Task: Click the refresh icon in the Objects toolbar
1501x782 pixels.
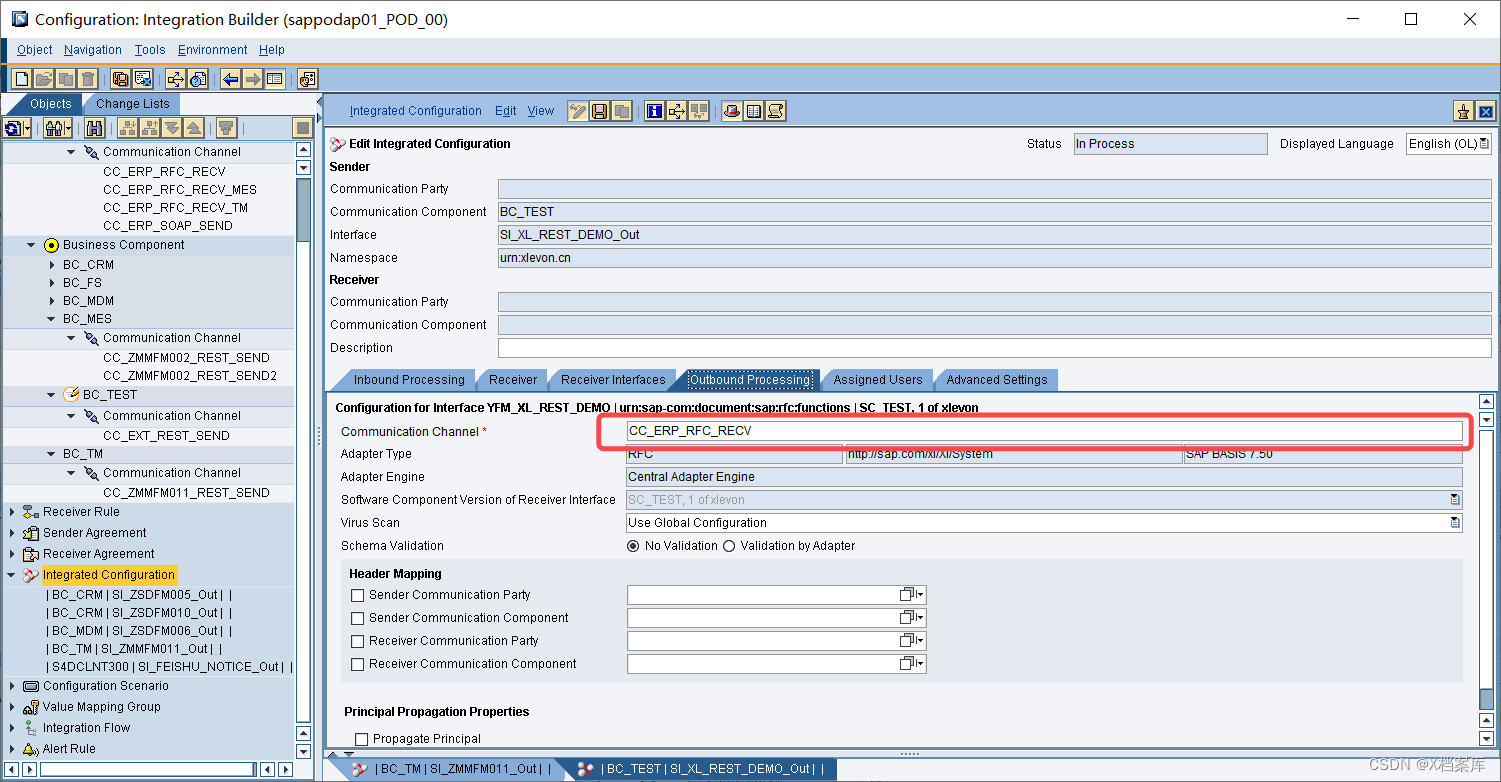Action: (x=17, y=128)
